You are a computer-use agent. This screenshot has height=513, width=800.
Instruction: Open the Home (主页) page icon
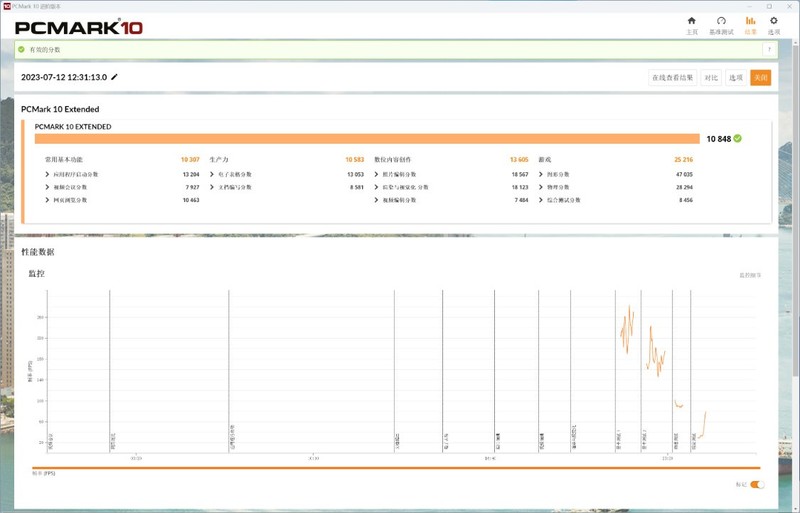click(x=691, y=22)
